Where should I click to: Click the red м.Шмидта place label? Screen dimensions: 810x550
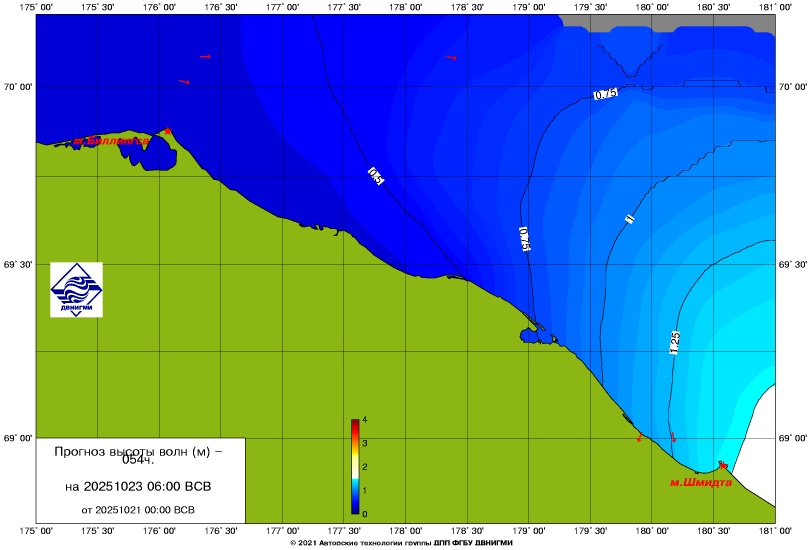point(700,482)
